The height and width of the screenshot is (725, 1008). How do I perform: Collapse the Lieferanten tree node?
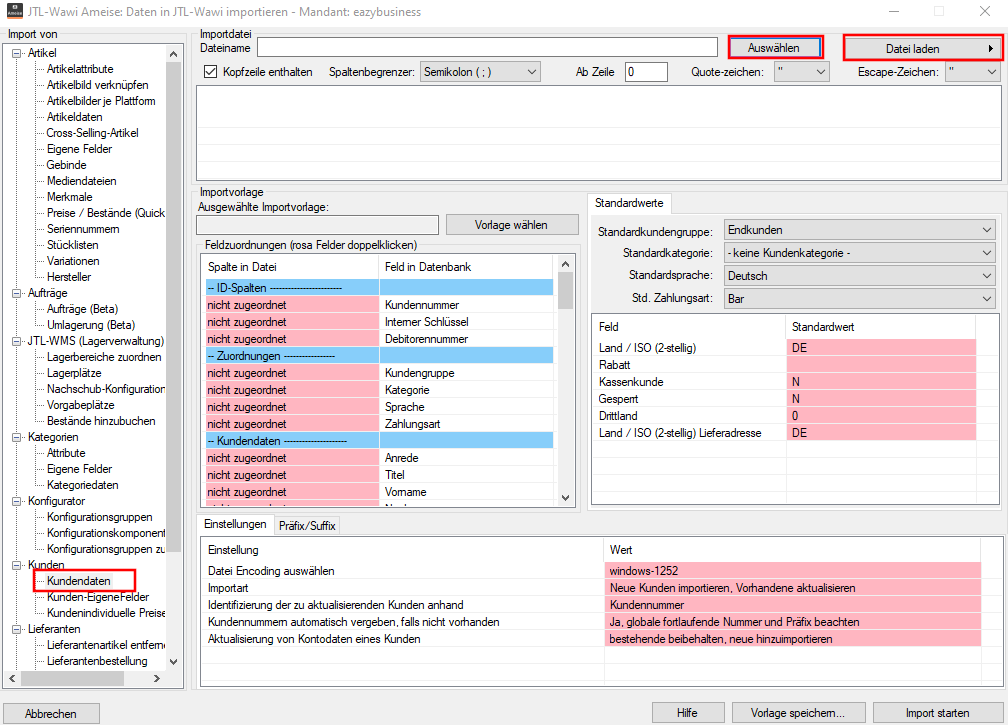[17, 629]
